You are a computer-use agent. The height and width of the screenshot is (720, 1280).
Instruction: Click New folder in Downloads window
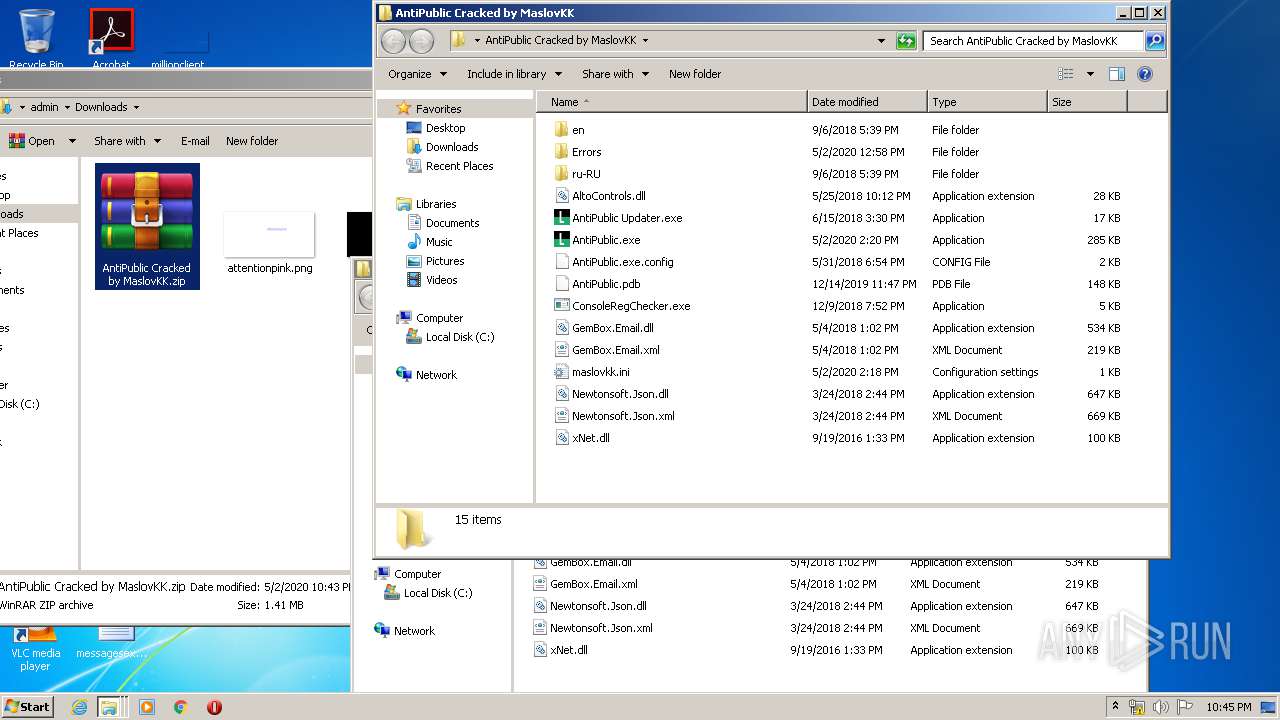252,141
